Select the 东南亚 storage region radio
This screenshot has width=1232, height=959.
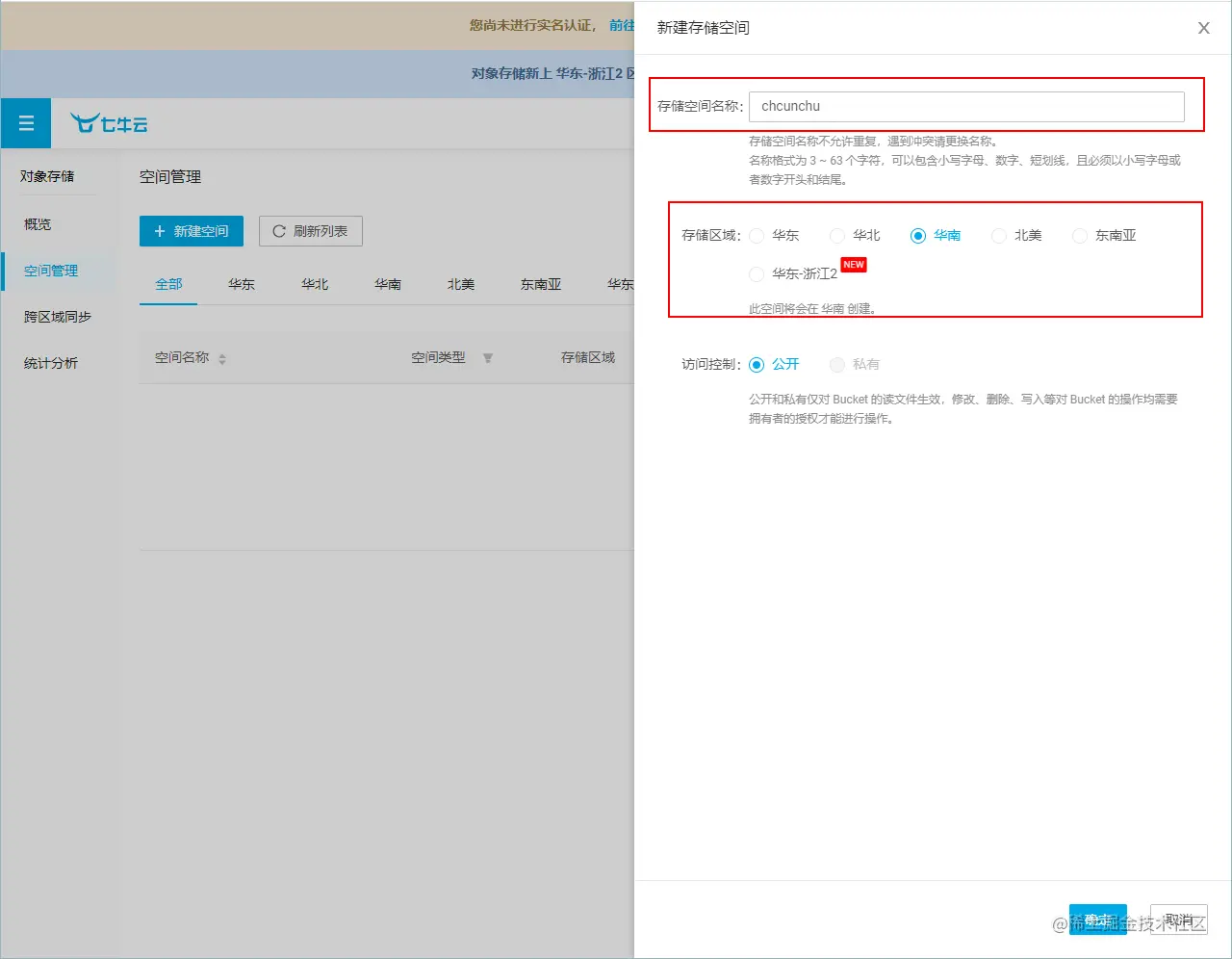pos(1080,236)
